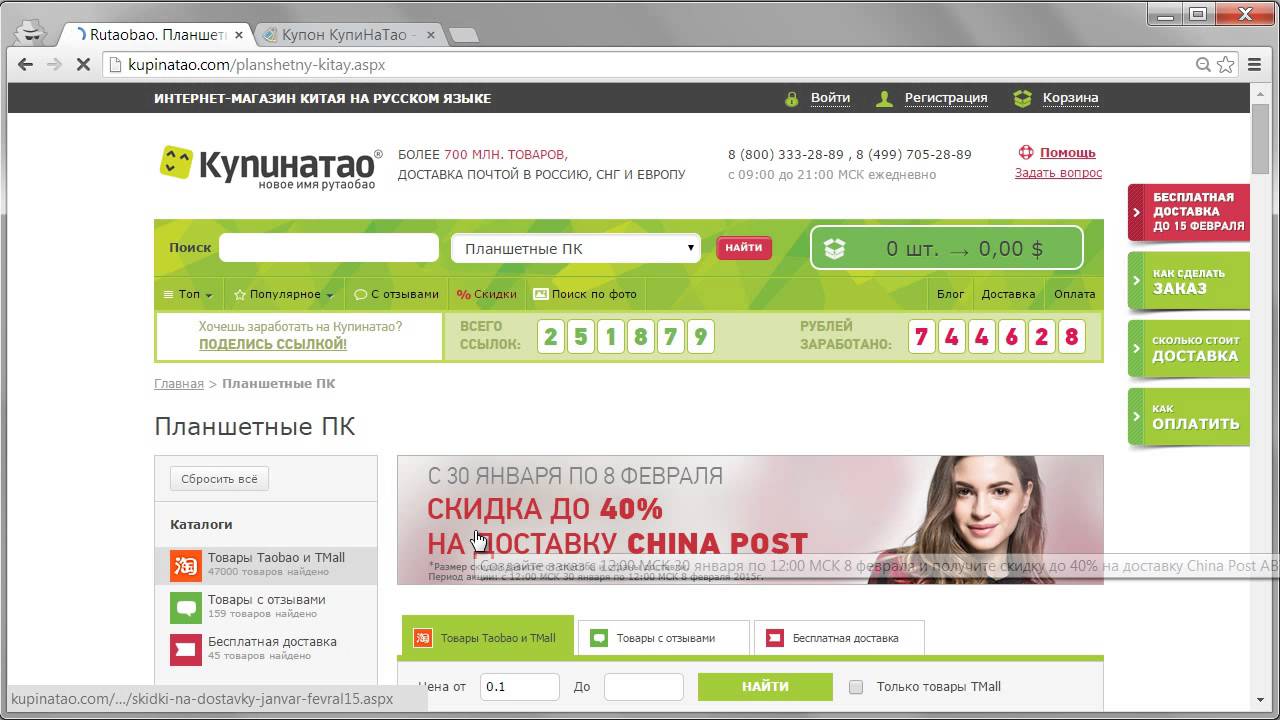Open Chrome menu hamburger icon
This screenshot has height=720, width=1280.
(x=1253, y=65)
